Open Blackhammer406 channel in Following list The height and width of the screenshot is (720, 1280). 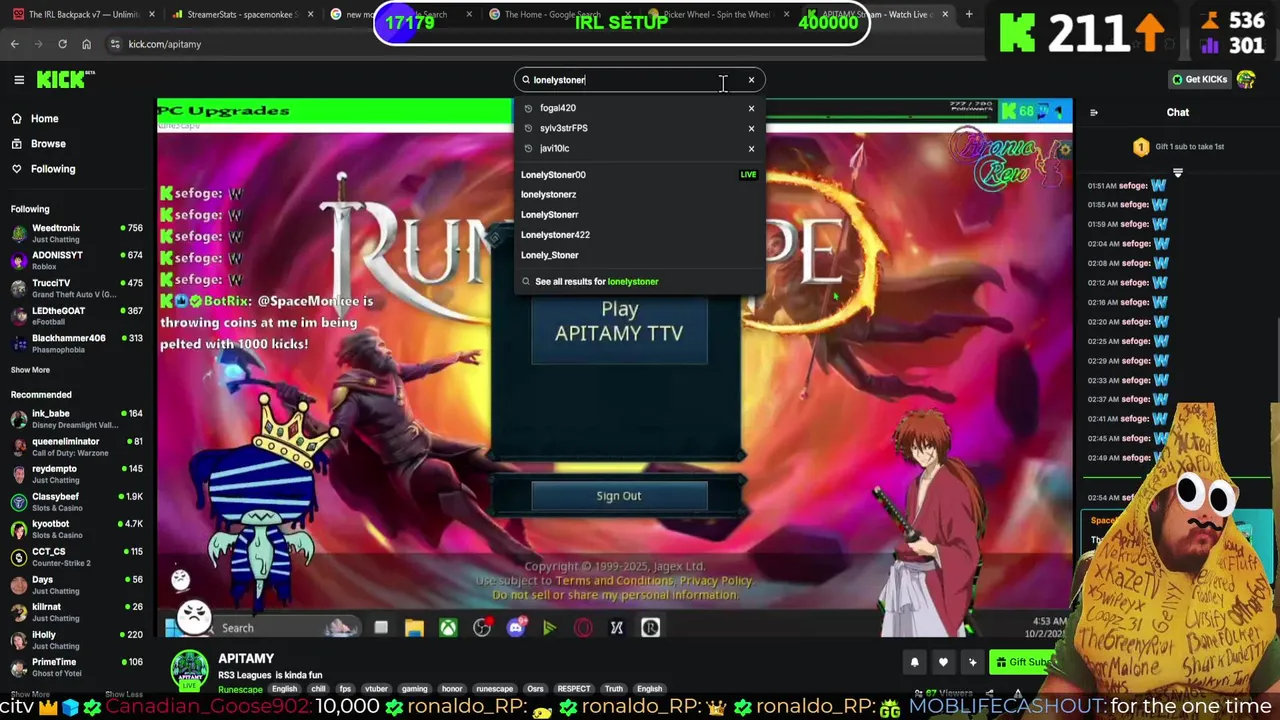[78, 343]
